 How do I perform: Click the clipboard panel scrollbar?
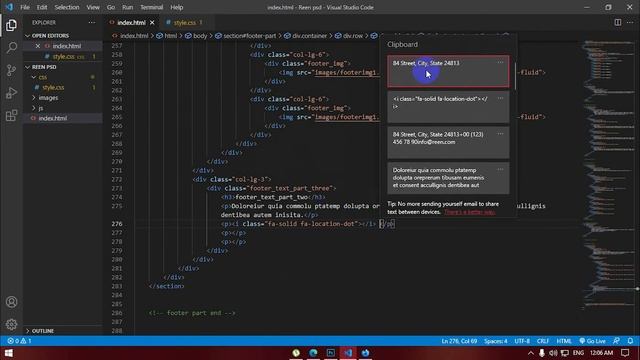pos(515,76)
